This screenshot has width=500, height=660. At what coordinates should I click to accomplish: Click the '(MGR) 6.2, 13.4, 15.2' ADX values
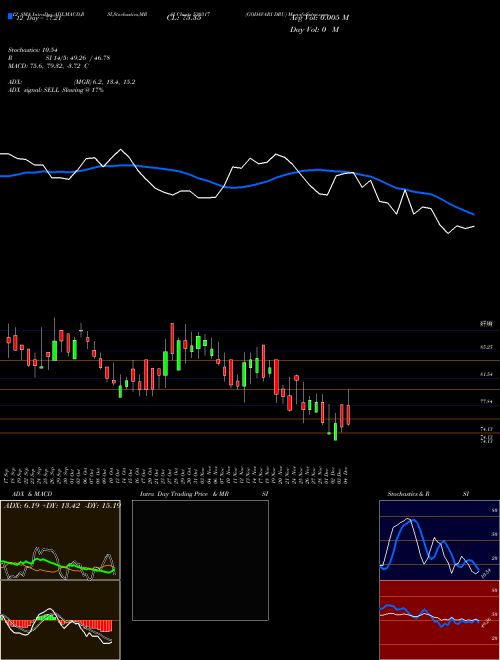[104, 82]
